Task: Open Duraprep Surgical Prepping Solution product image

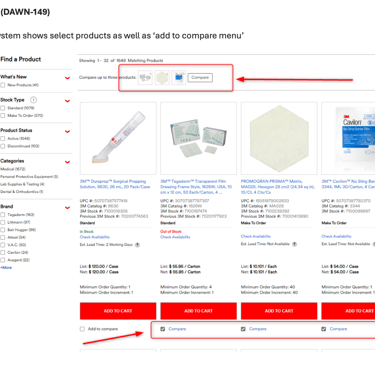Action: coord(118,138)
